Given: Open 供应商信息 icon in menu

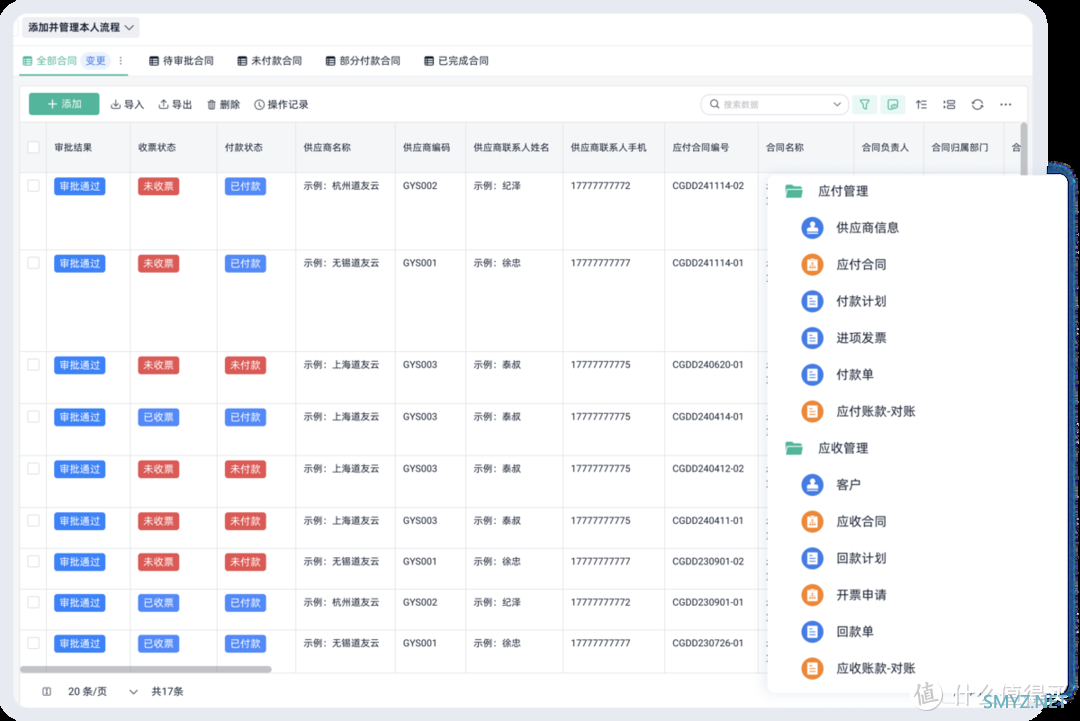Looking at the screenshot, I should (812, 228).
